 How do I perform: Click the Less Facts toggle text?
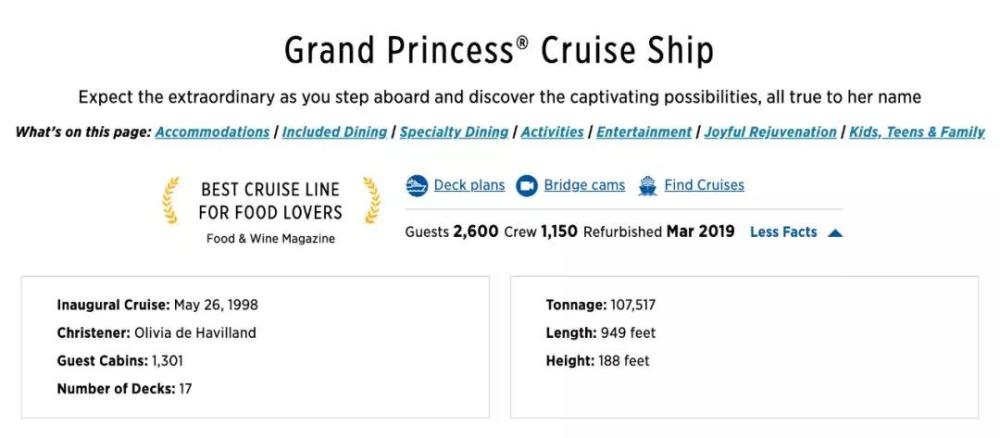pyautogui.click(x=783, y=232)
